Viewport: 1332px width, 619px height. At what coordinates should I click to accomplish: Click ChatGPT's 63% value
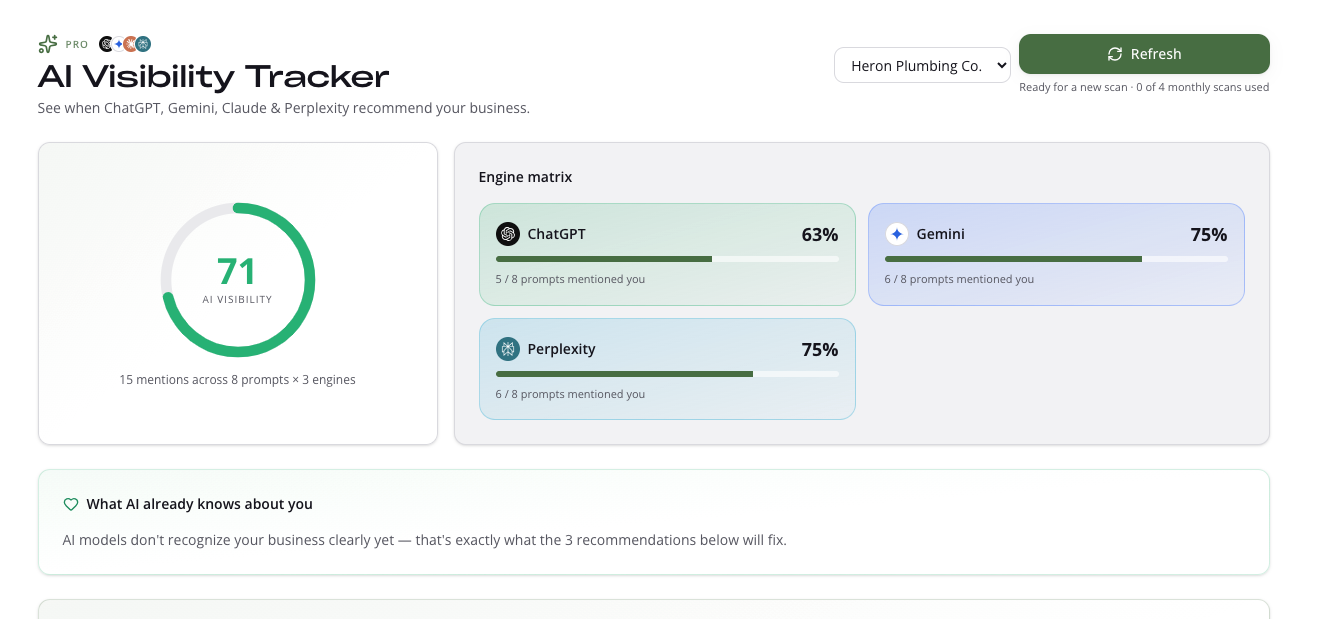tap(820, 235)
